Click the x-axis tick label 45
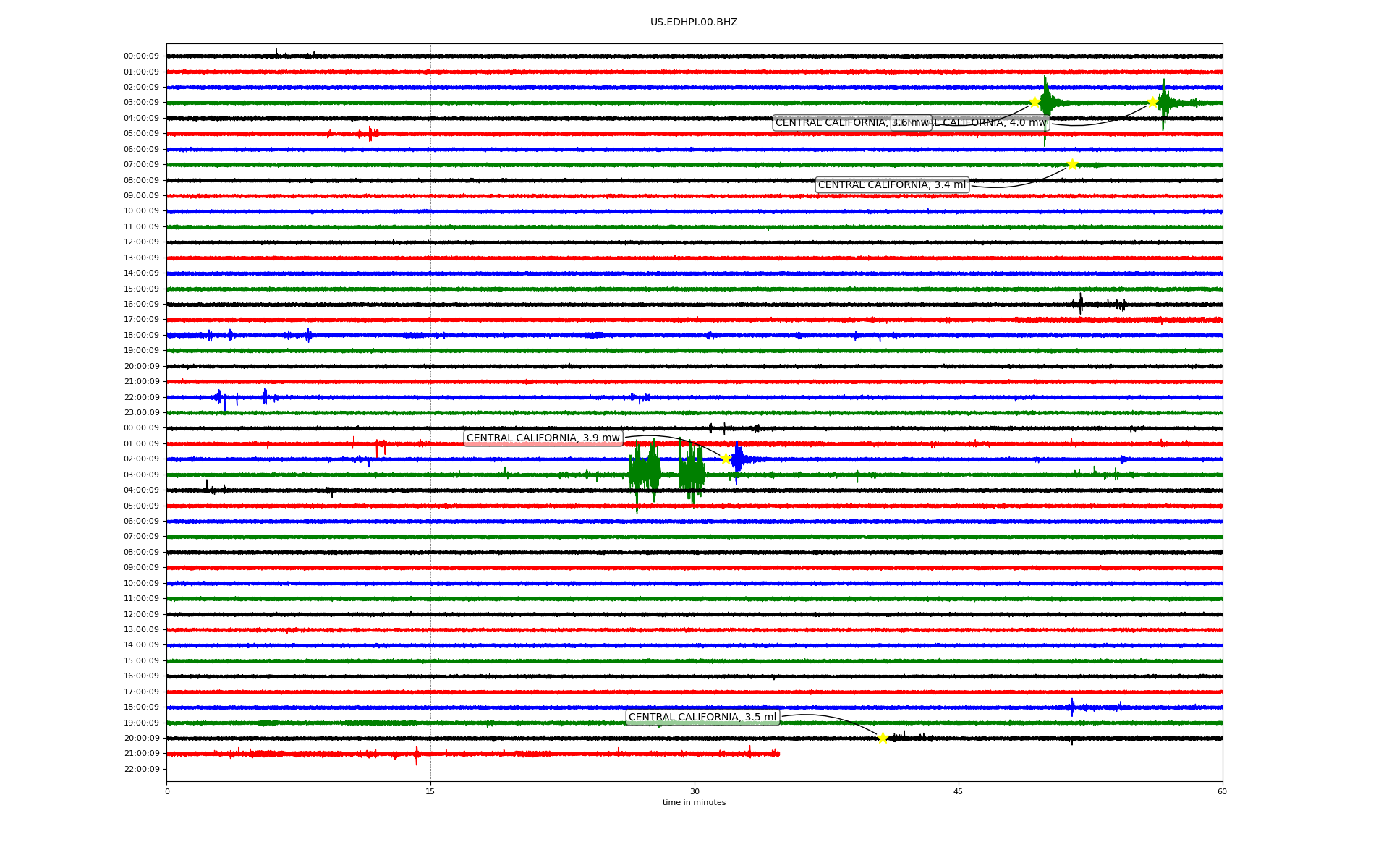This screenshot has width=1389, height=868. (x=958, y=791)
